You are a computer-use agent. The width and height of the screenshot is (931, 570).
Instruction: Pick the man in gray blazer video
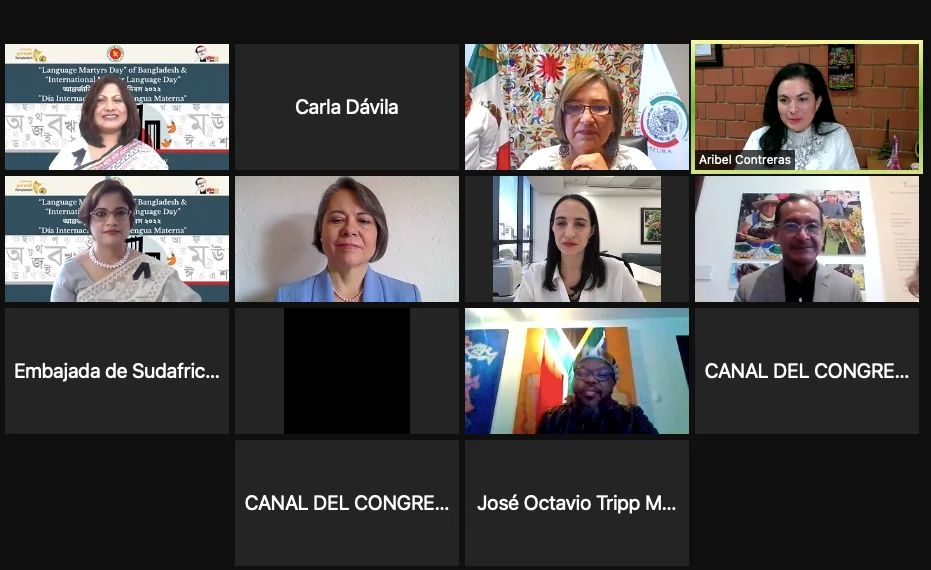click(x=807, y=239)
